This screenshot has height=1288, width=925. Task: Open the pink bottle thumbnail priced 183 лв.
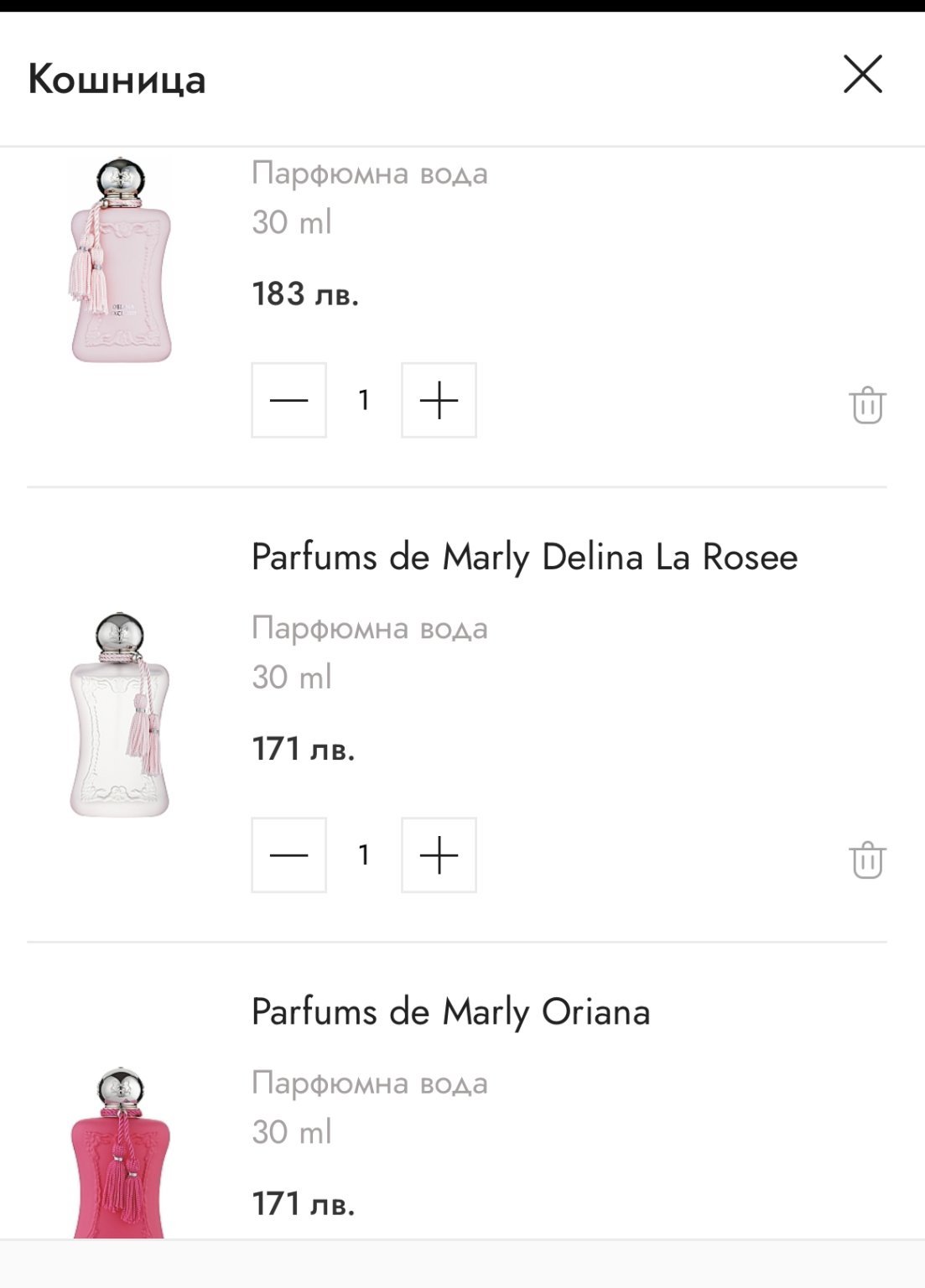[121, 260]
